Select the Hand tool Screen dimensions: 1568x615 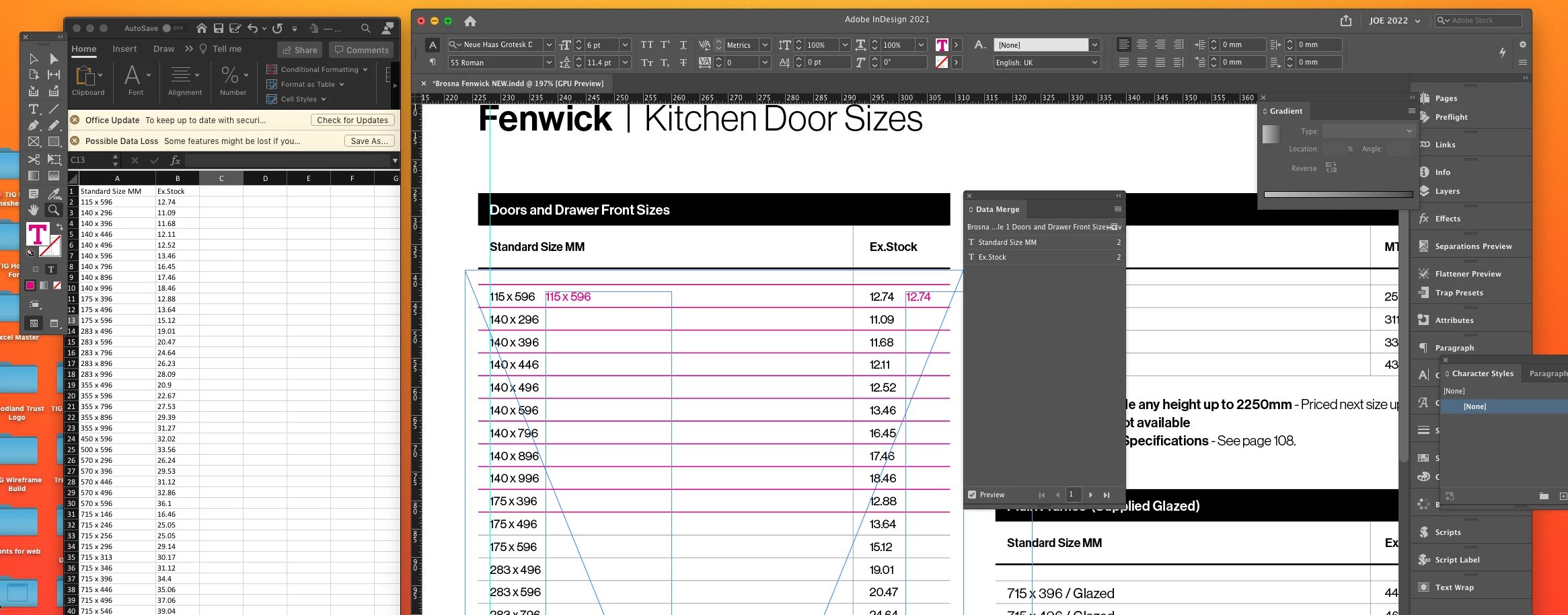tap(34, 210)
